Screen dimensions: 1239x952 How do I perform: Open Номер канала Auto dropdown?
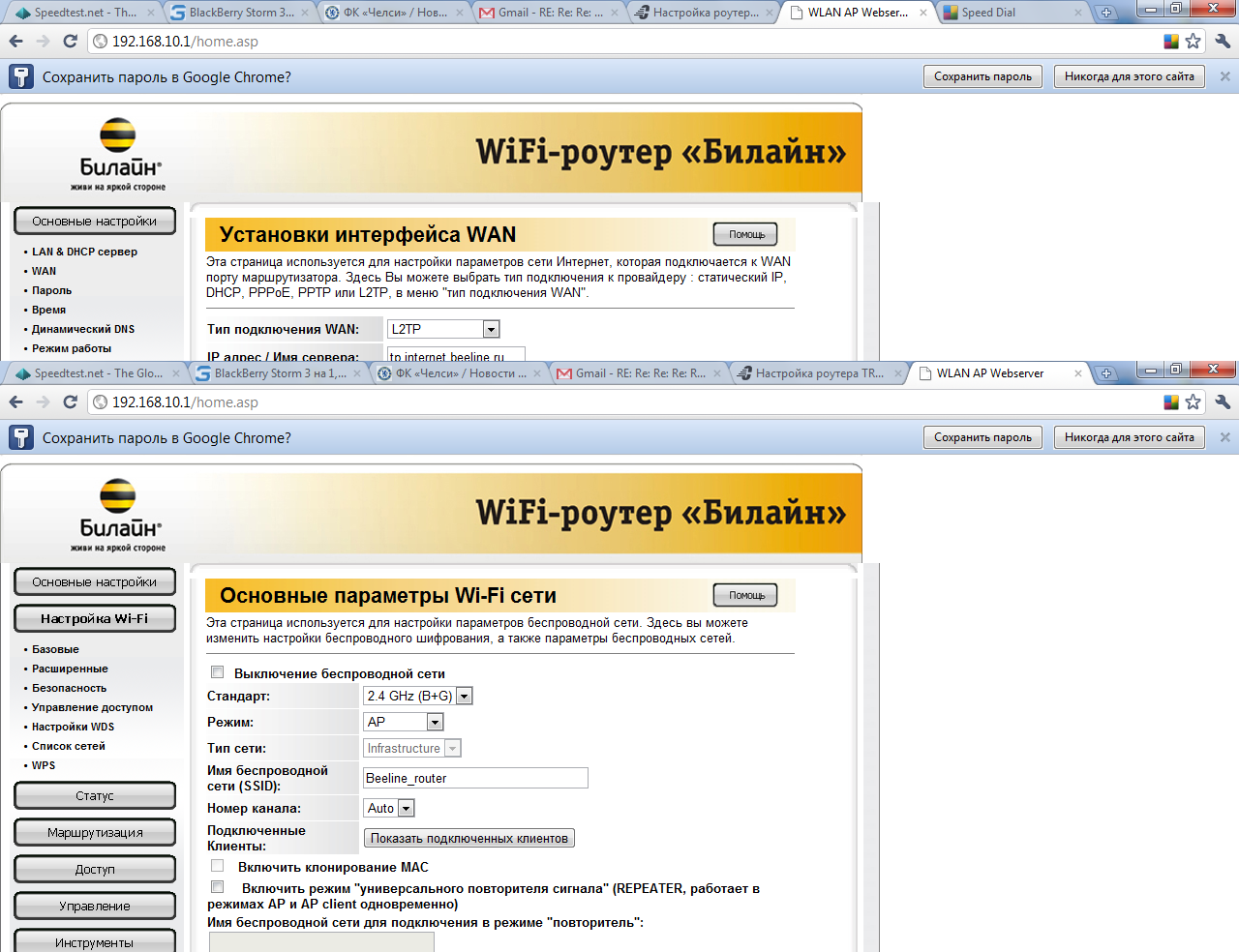pyautogui.click(x=389, y=808)
